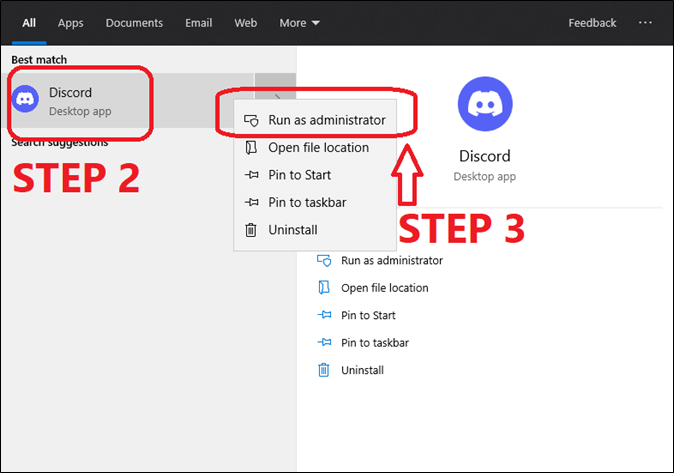Click Run as administrator in preview pane
Screen dimensions: 674x473
click(x=392, y=261)
